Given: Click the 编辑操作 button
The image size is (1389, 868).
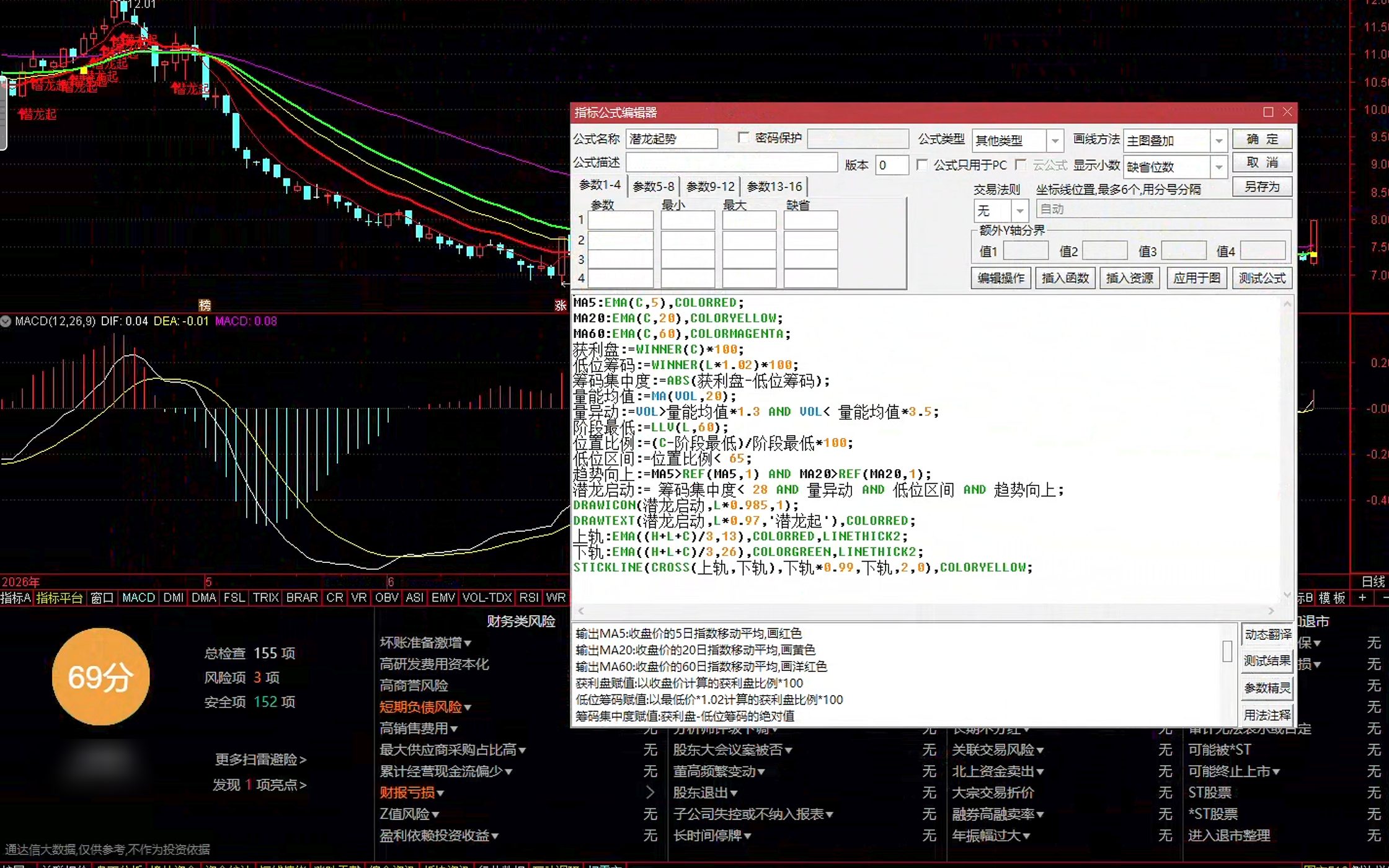Looking at the screenshot, I should [1001, 278].
